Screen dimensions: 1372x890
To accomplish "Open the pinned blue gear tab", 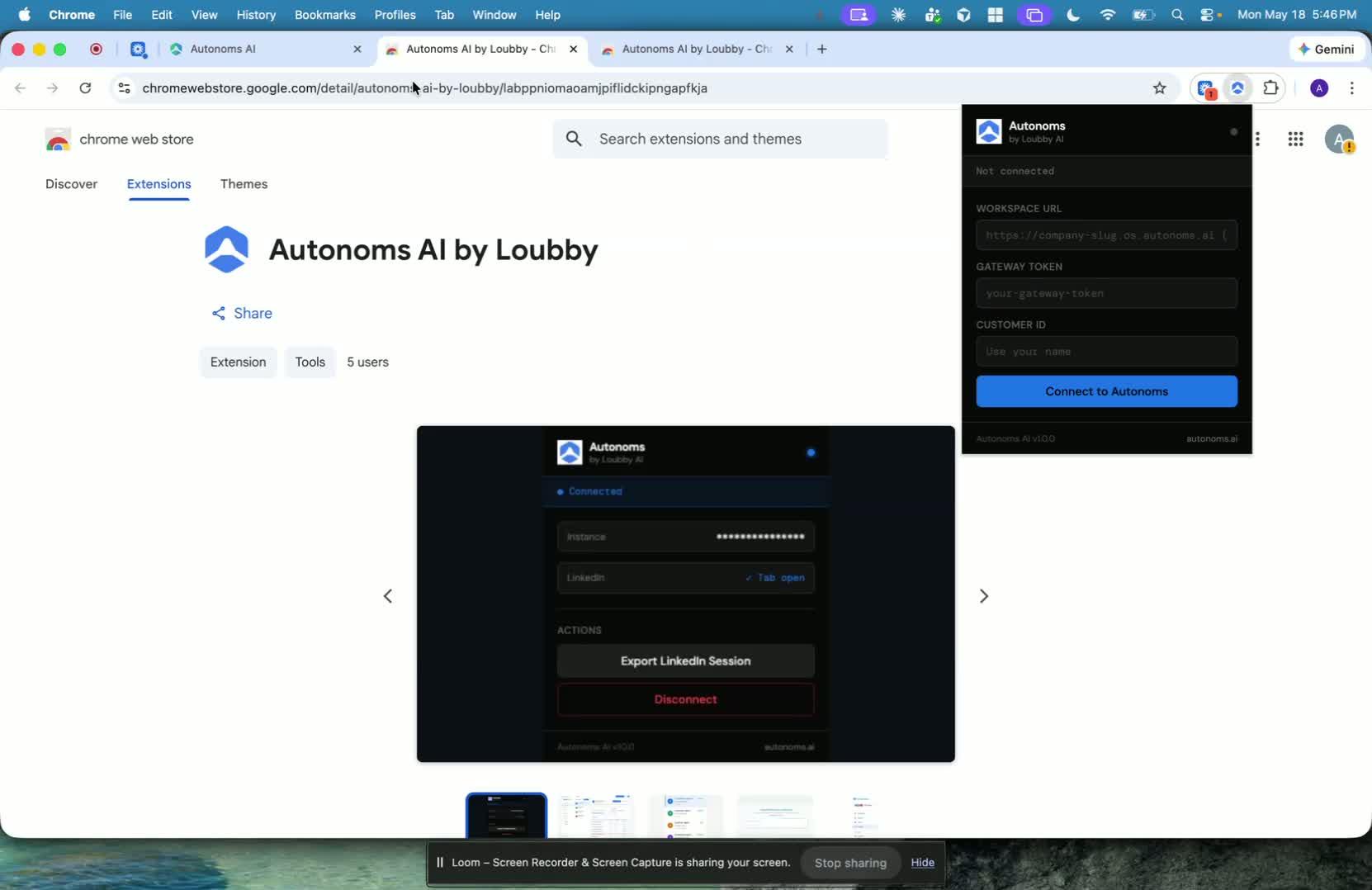I will coord(139,50).
